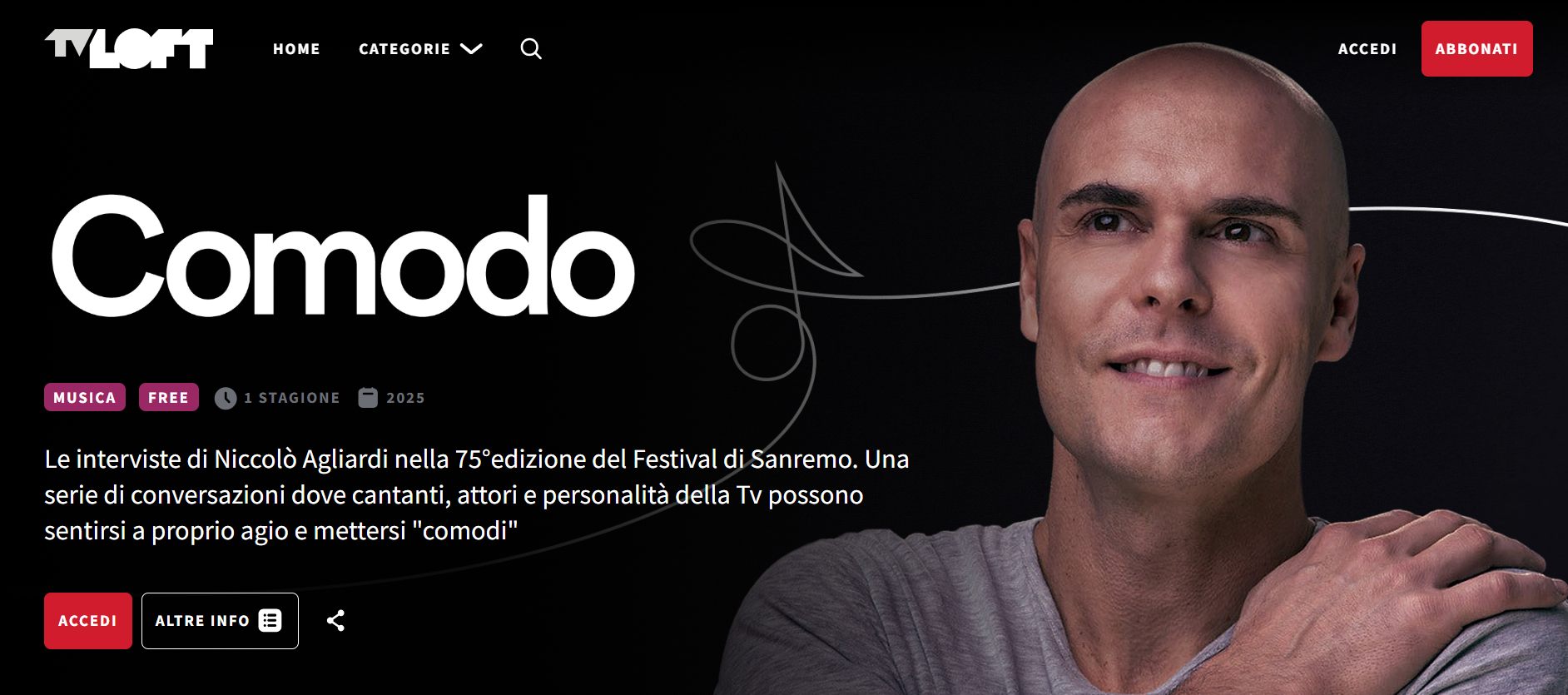This screenshot has width=1568, height=695.
Task: Click the clock icon beside 1 Stagione
Action: (226, 398)
